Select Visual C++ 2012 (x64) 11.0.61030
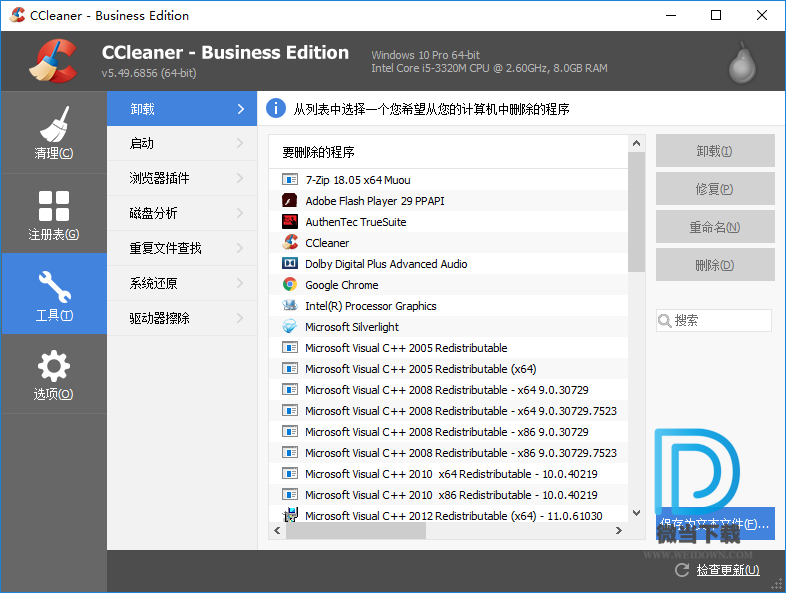The height and width of the screenshot is (593, 786). 448,514
